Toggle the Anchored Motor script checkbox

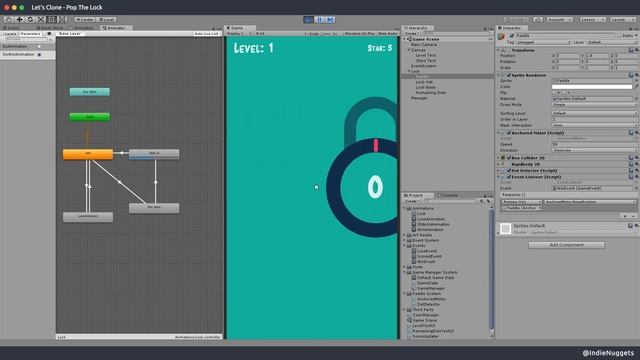[509, 133]
